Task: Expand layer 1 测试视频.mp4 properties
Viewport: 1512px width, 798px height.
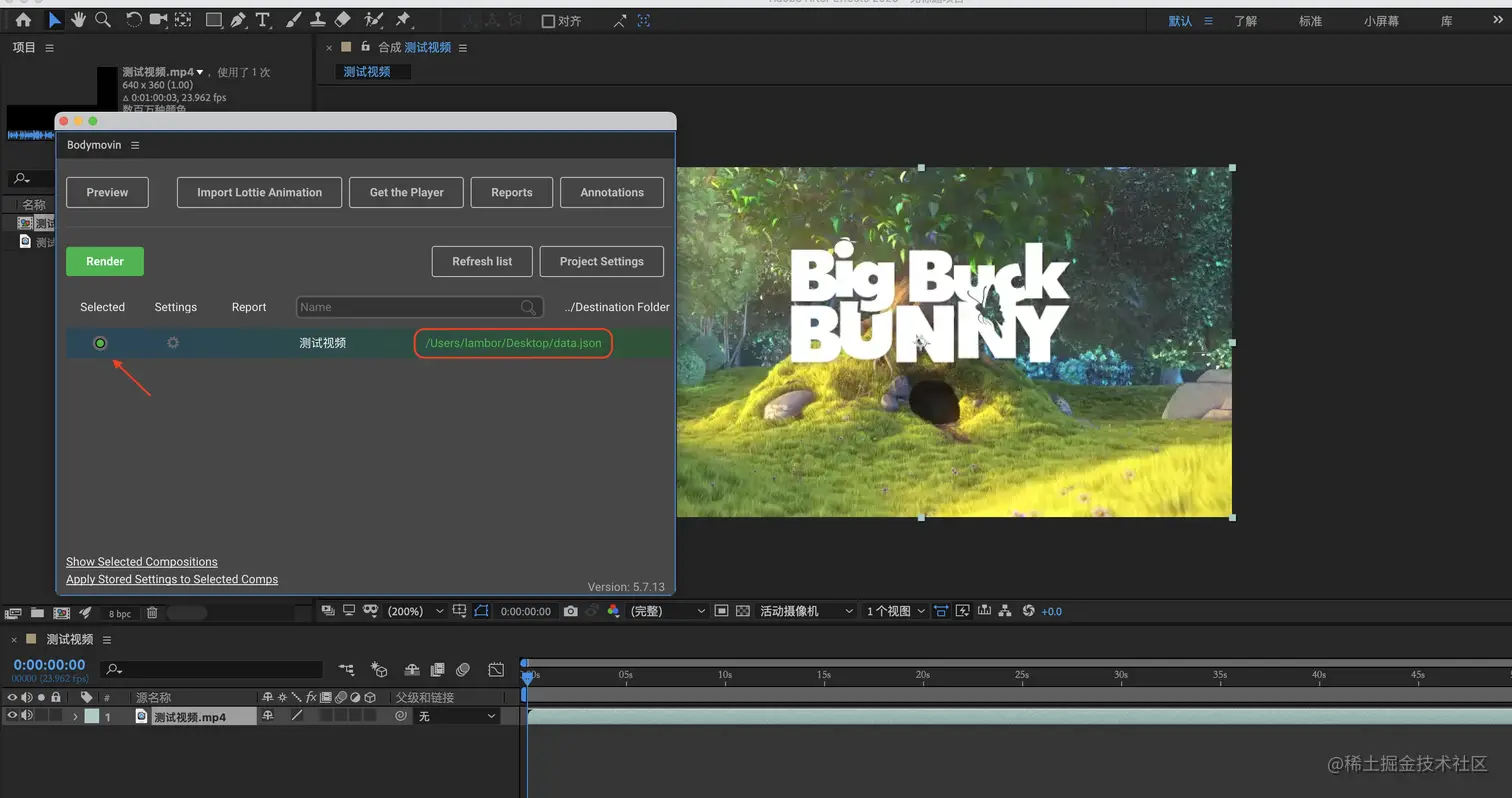Action: (75, 716)
